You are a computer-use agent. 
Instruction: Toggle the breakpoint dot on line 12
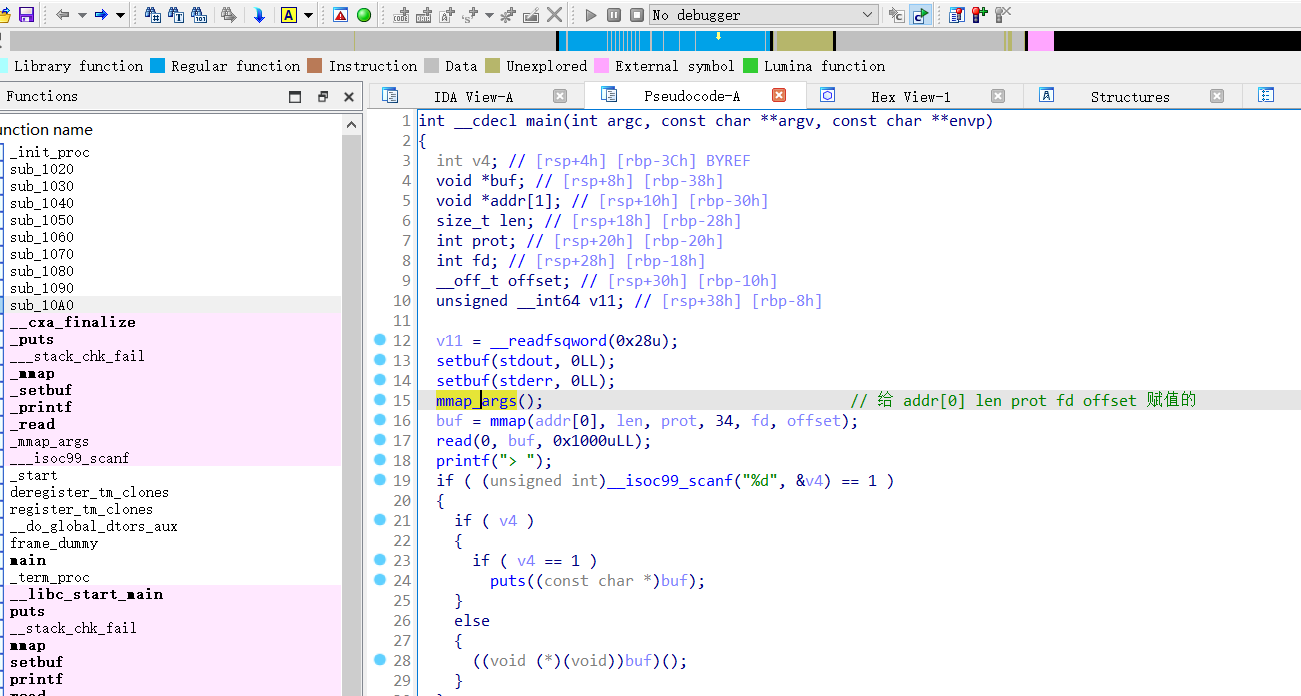[x=380, y=340]
